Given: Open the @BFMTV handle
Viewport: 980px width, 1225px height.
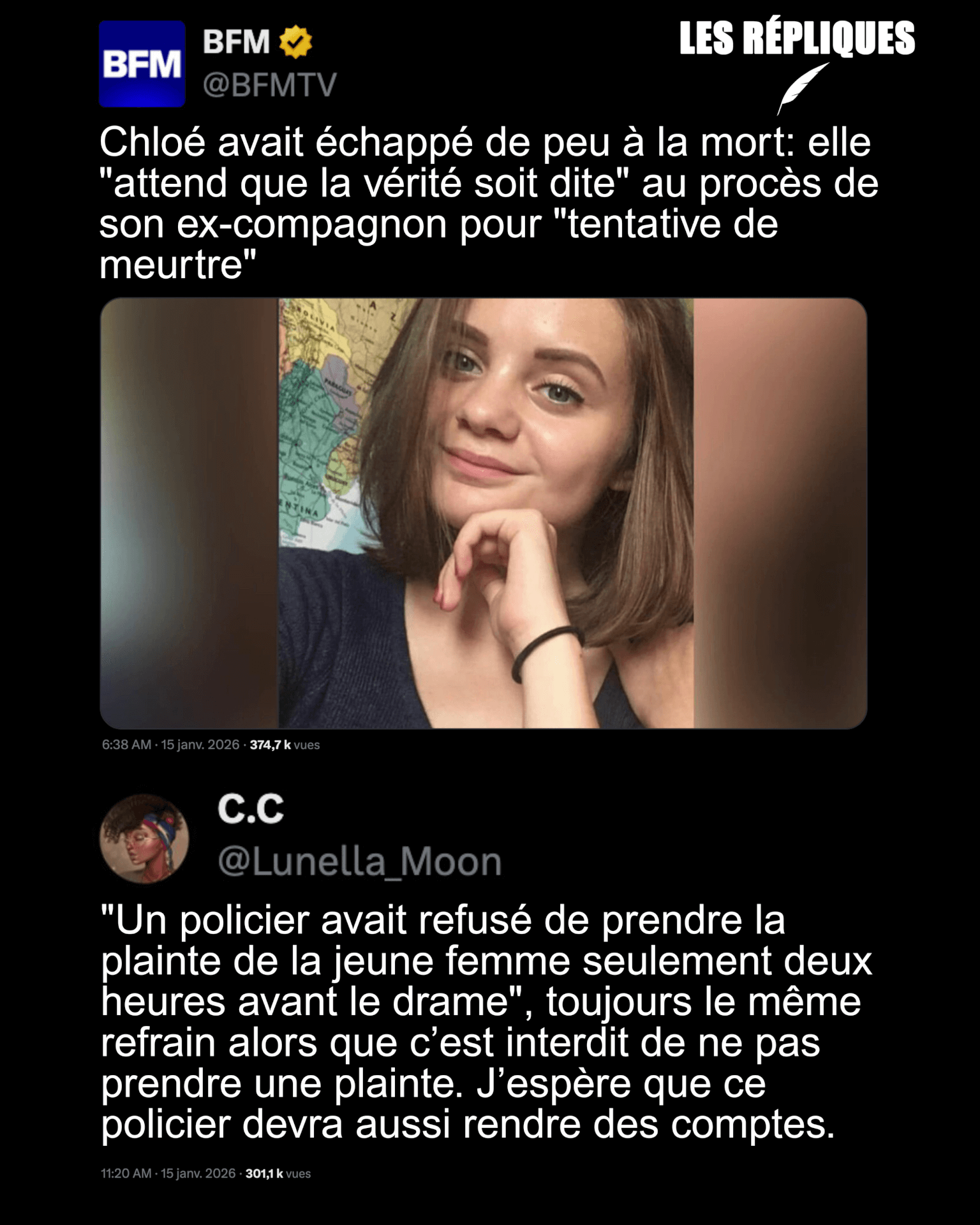Looking at the screenshot, I should (269, 85).
